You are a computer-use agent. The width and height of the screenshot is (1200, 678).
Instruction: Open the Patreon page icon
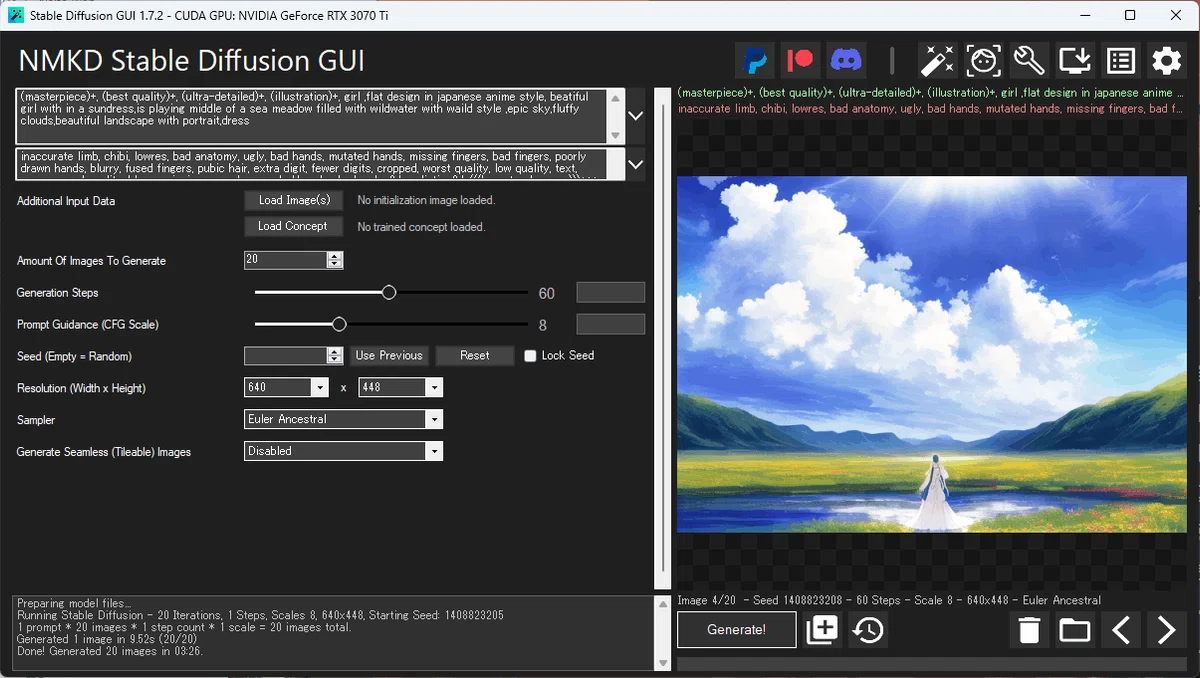(x=801, y=61)
